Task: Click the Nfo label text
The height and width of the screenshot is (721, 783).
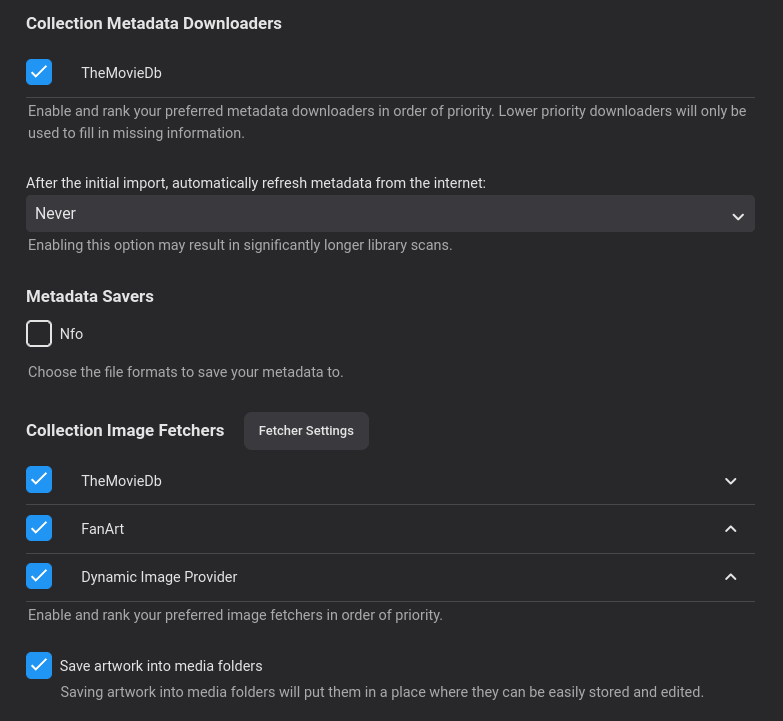Action: [x=71, y=334]
